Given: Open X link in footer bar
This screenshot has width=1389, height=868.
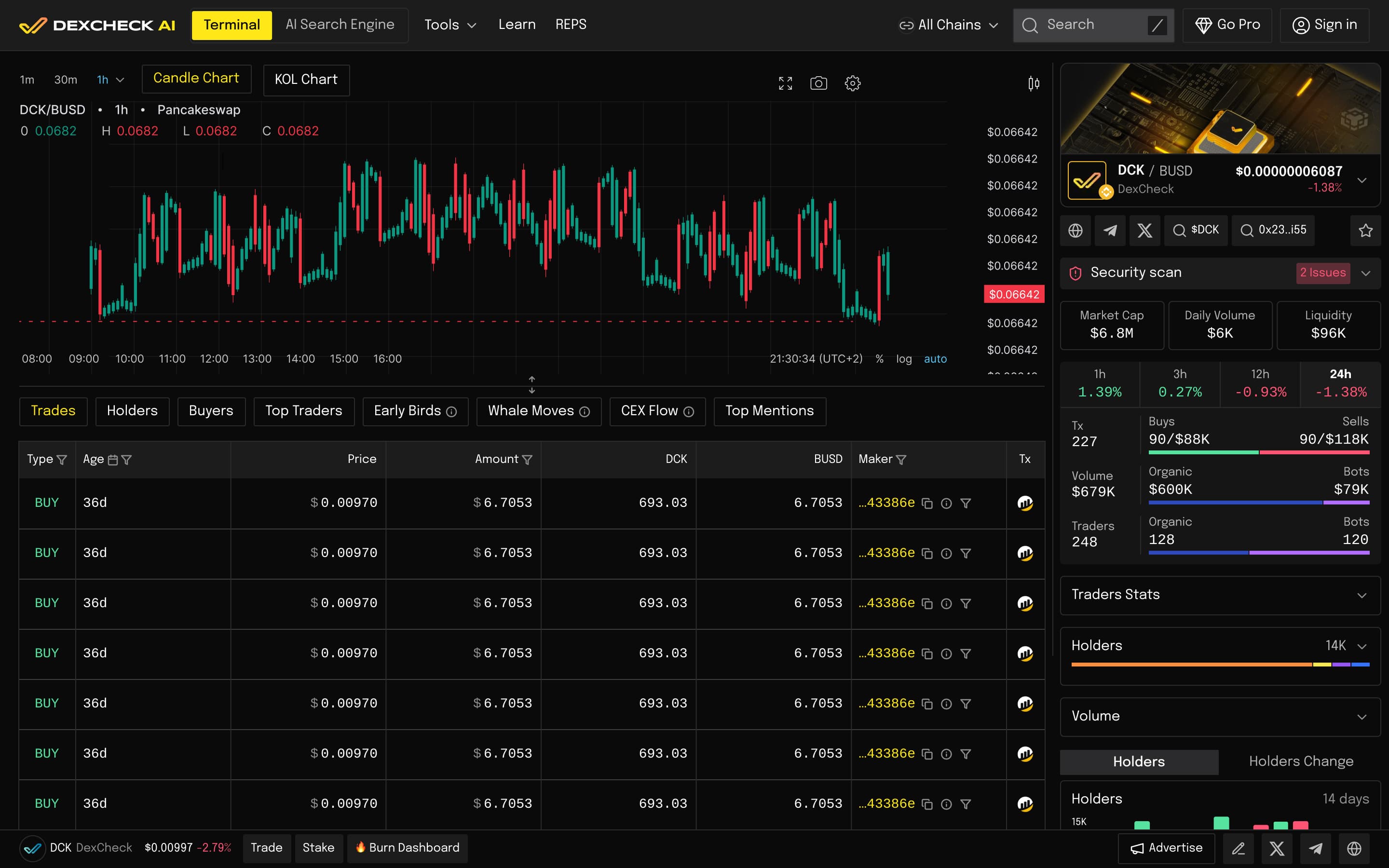Looking at the screenshot, I should point(1277,848).
